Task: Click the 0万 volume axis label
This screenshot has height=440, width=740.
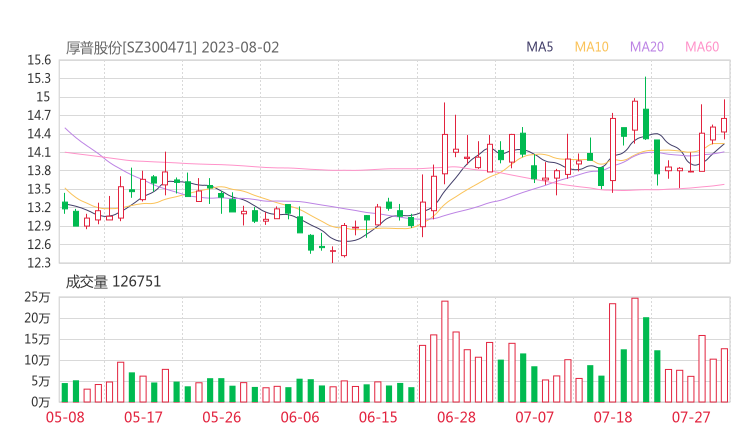Action: pyautogui.click(x=41, y=402)
